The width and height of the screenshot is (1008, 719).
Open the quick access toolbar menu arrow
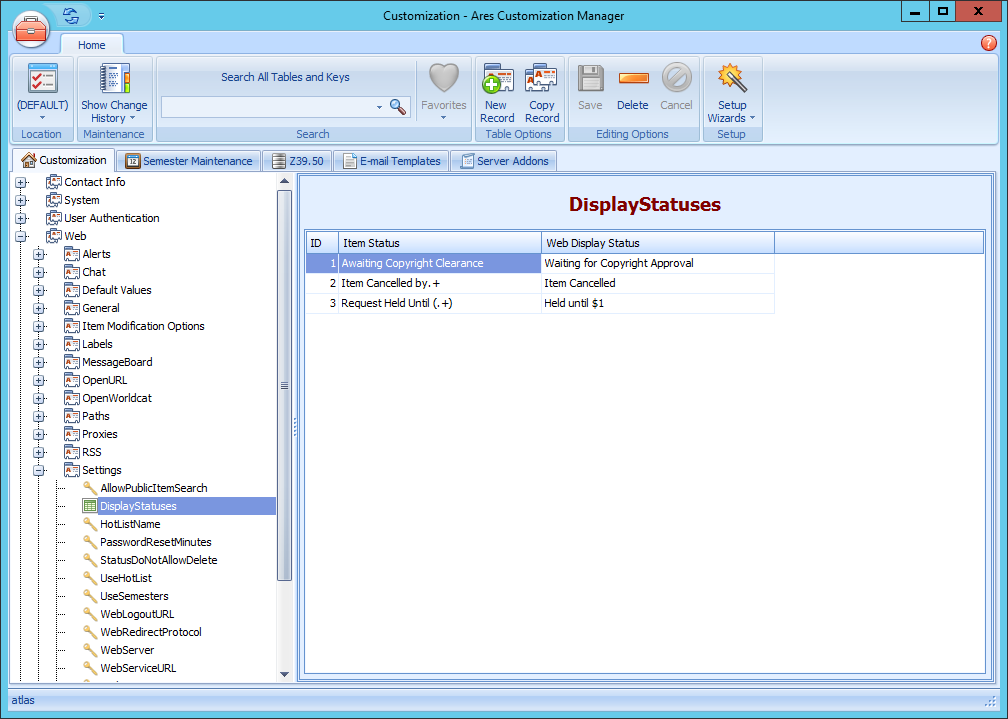pyautogui.click(x=101, y=15)
